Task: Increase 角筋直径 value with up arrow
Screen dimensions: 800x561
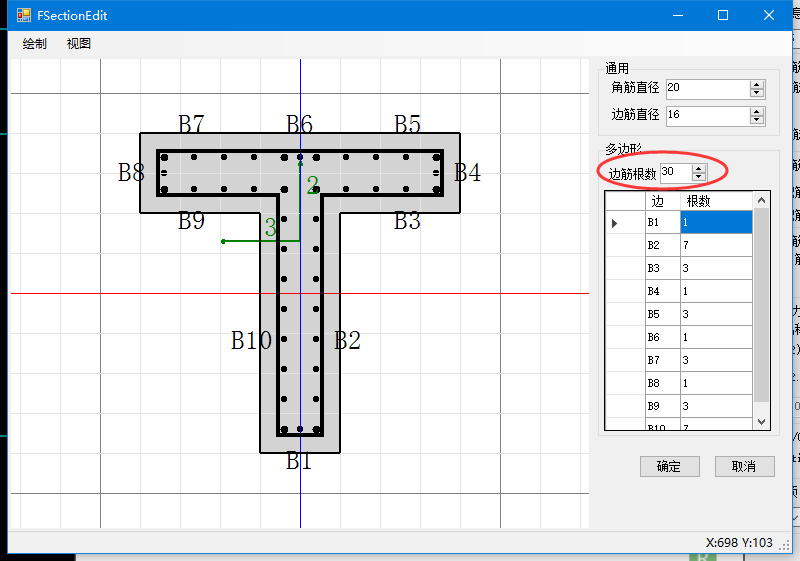Action: pos(757,84)
